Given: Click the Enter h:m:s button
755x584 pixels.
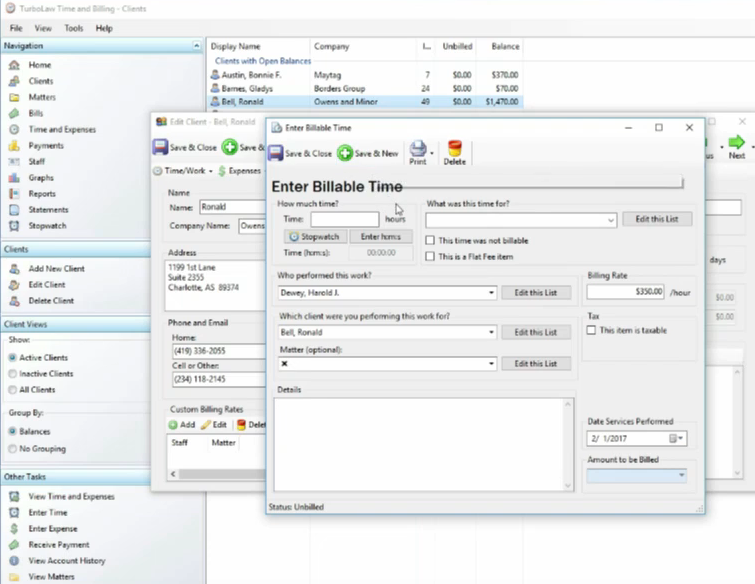Looking at the screenshot, I should 380,236.
